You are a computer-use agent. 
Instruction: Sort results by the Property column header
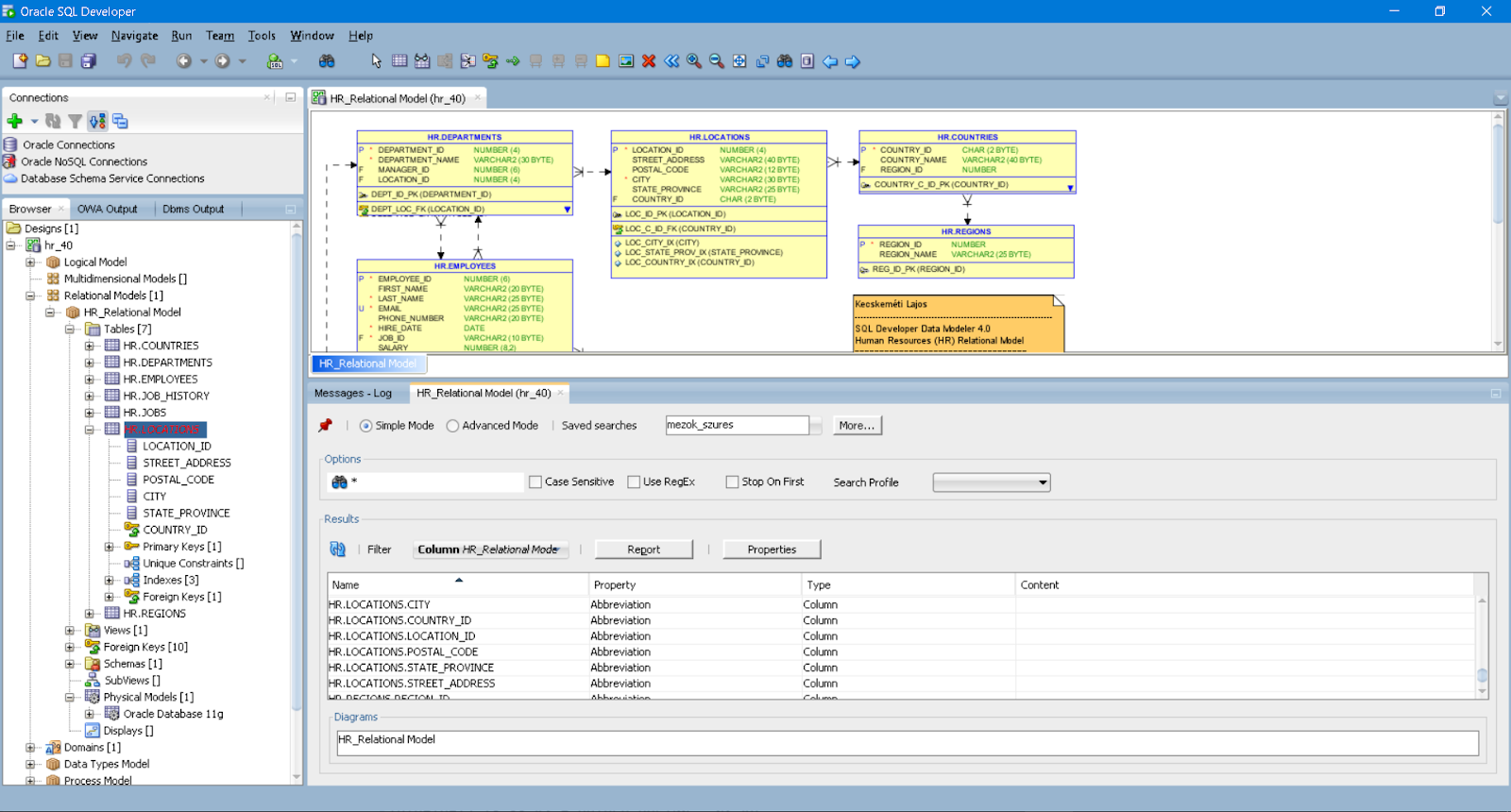tap(695, 584)
